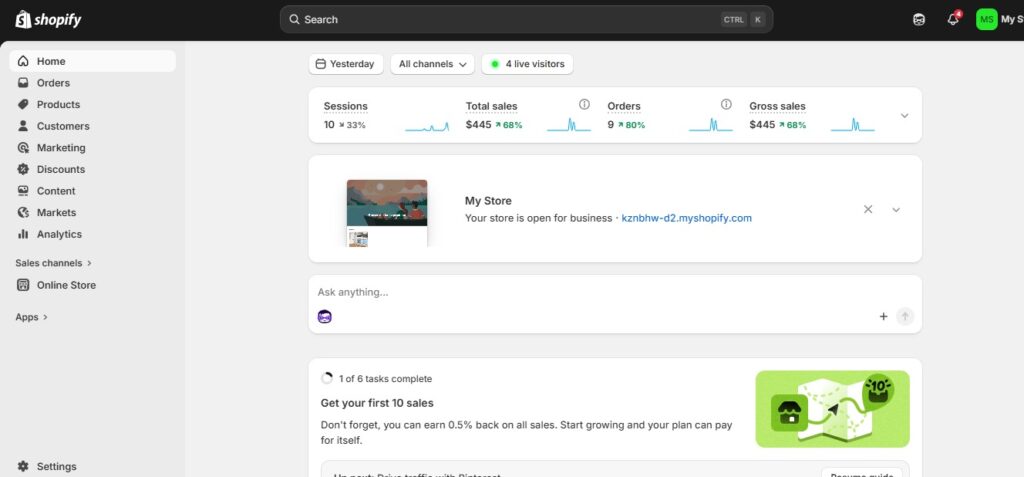The height and width of the screenshot is (477, 1024).
Task: Click the 4 live visitors button
Action: coord(527,64)
